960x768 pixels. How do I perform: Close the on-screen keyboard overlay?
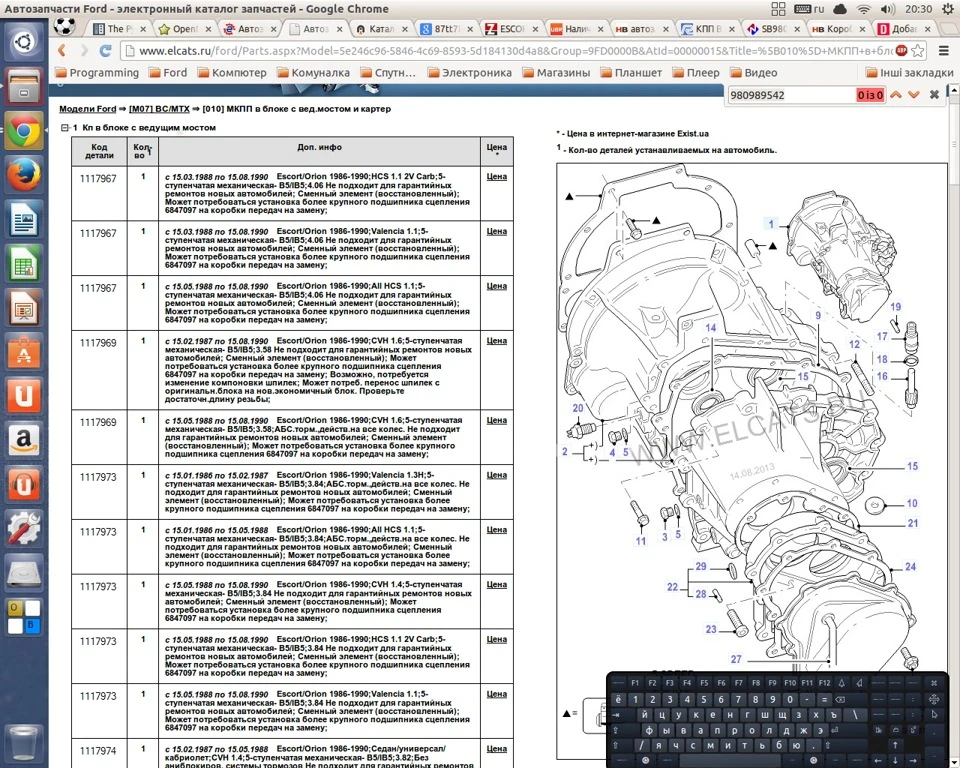click(x=934, y=682)
